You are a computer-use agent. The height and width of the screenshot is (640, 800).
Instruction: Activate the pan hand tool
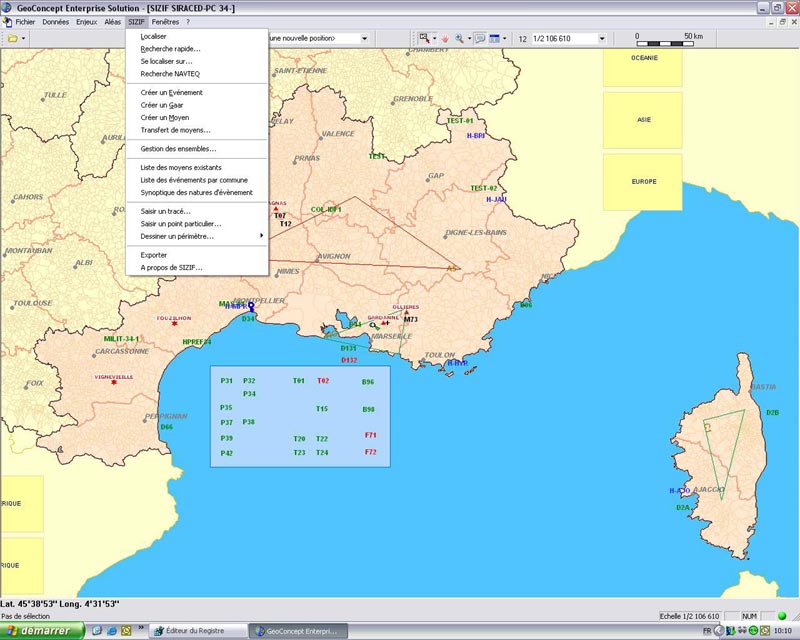pos(445,38)
